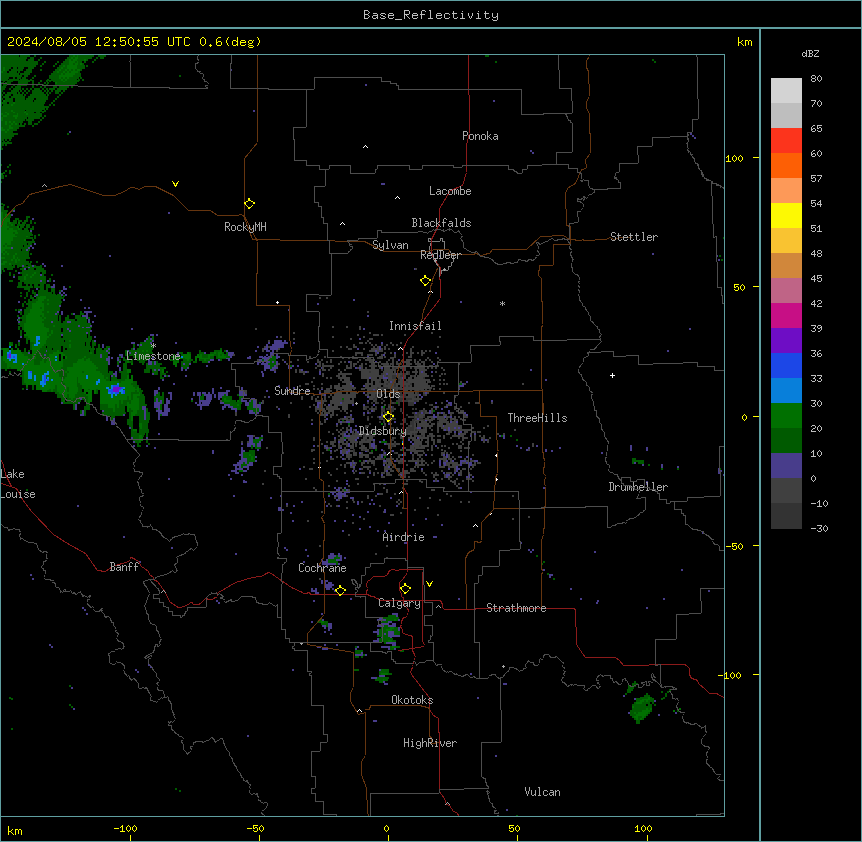Click the Drumheller city label

click(x=638, y=487)
